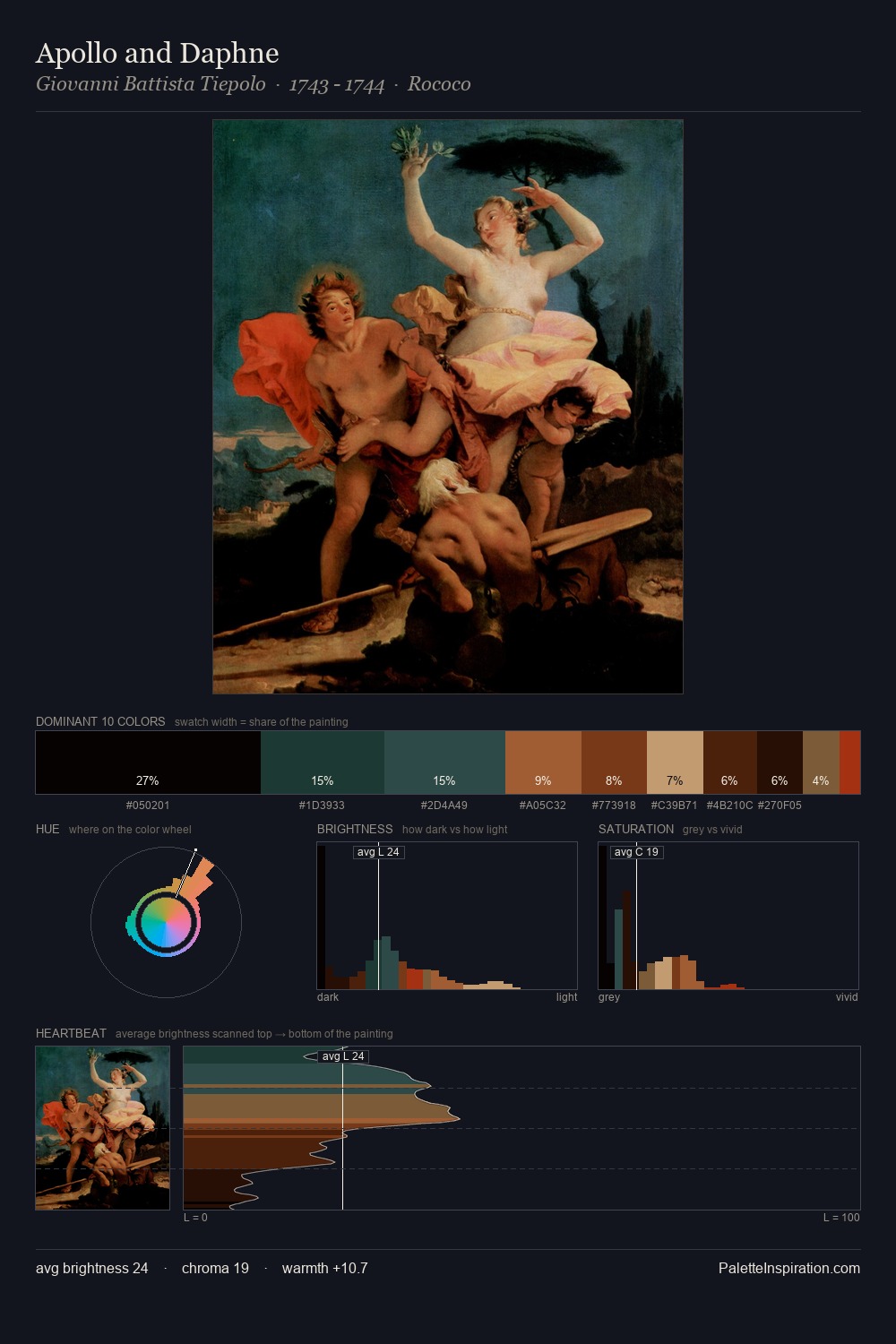The width and height of the screenshot is (896, 1344).
Task: Click the "grey" axis label
Action: coord(609,997)
